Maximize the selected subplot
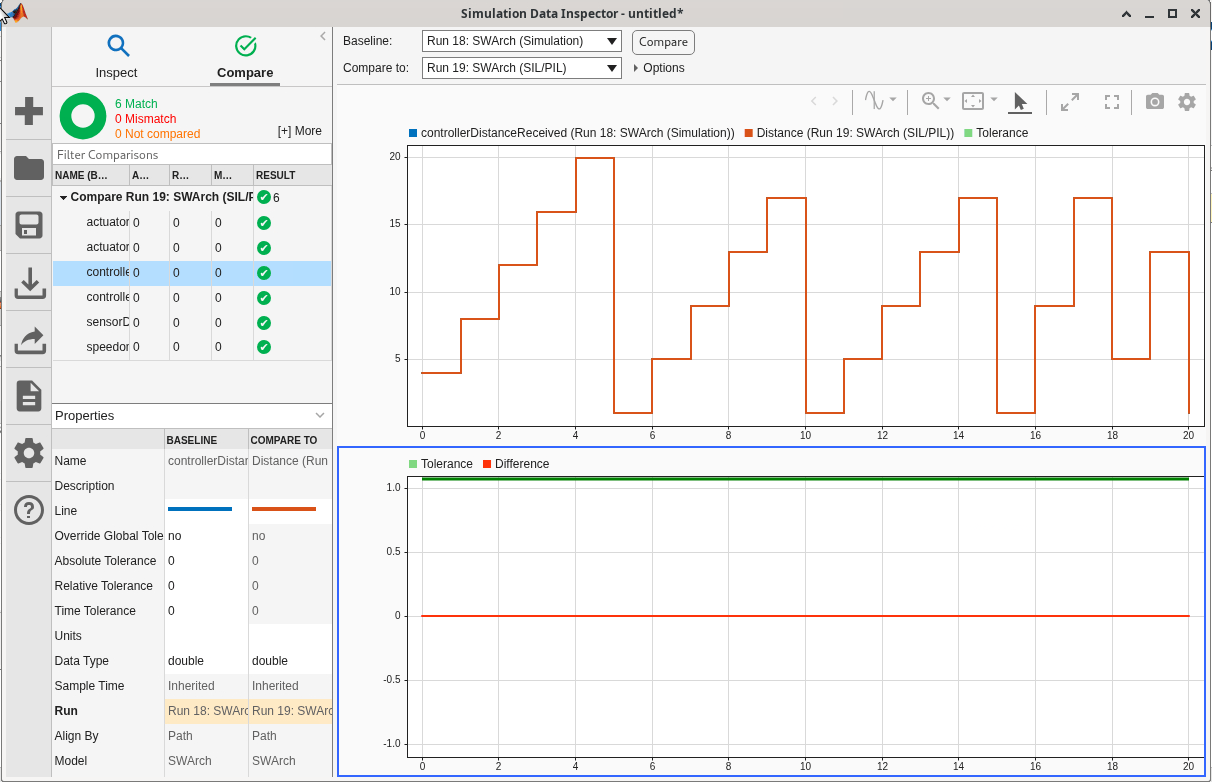Screen dimensions: 1212x782 pos(1070,101)
